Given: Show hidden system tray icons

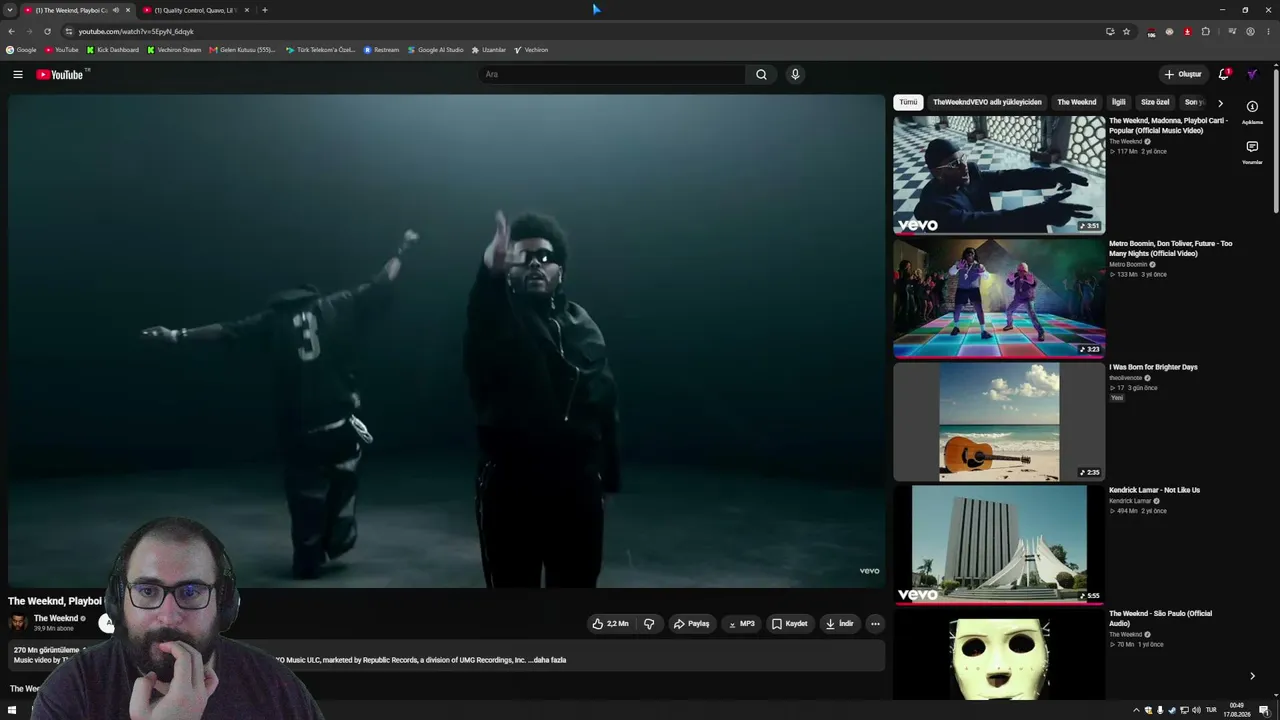Looking at the screenshot, I should click(x=1136, y=710).
